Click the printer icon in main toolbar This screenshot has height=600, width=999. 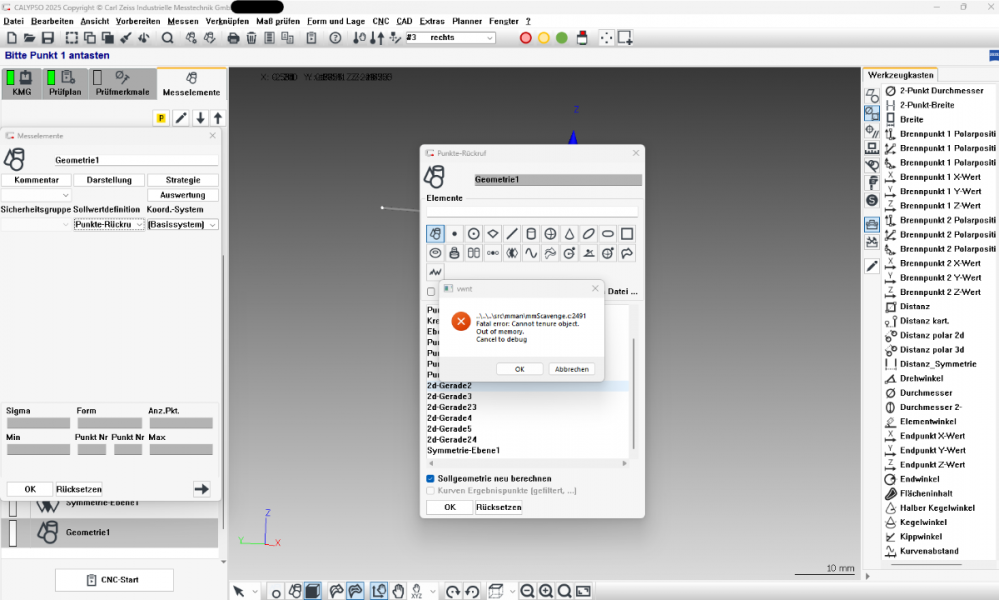click(233, 38)
